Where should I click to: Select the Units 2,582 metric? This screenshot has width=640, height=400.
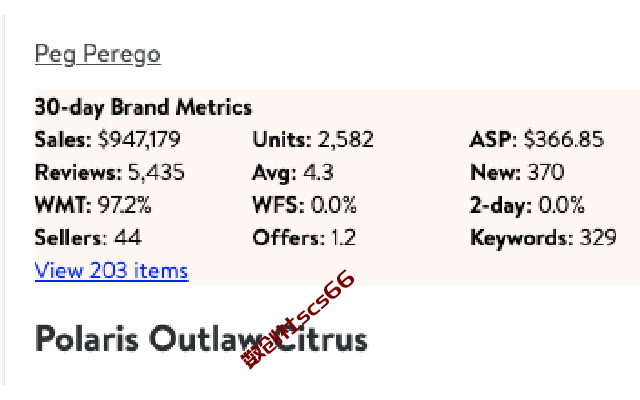(313, 140)
